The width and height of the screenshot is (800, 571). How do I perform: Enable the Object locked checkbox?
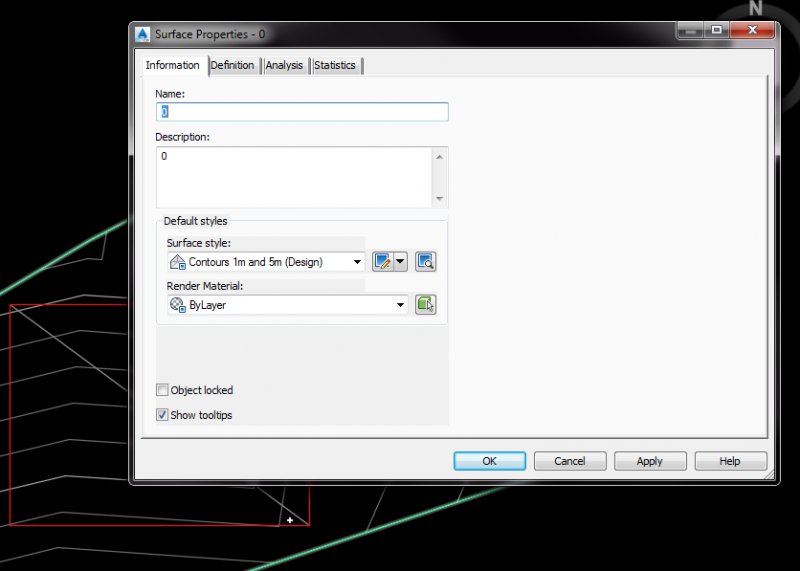162,390
